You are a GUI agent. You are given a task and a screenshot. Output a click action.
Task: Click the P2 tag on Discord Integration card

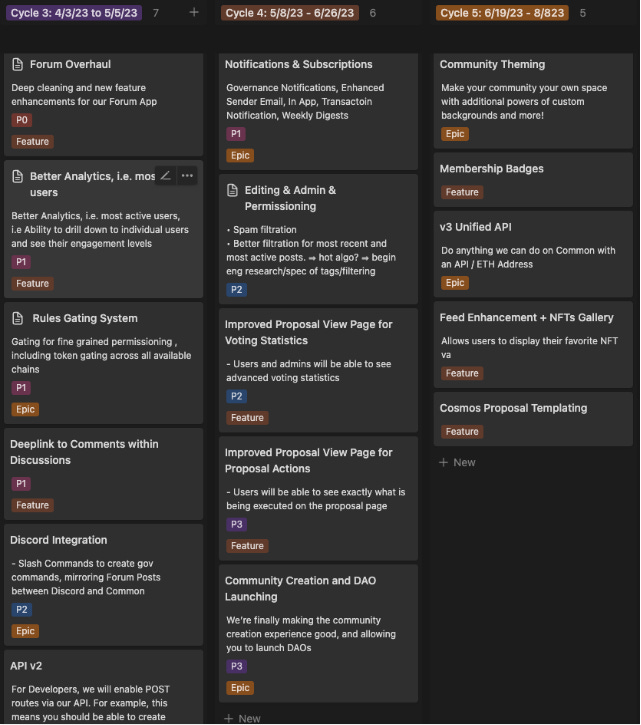[x=21, y=609]
